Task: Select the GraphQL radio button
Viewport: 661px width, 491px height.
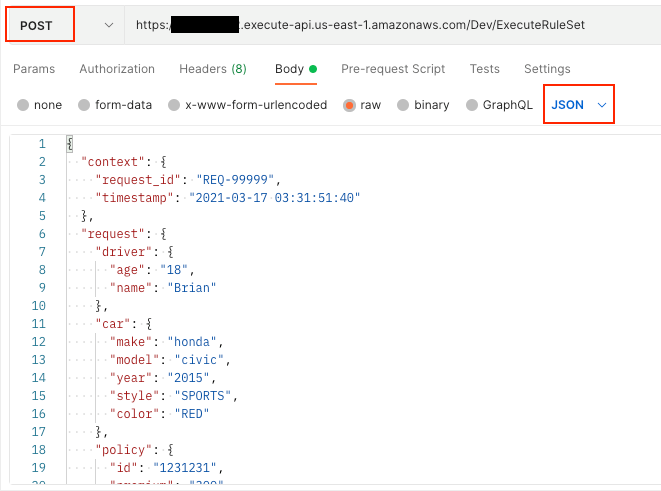Action: coord(472,105)
